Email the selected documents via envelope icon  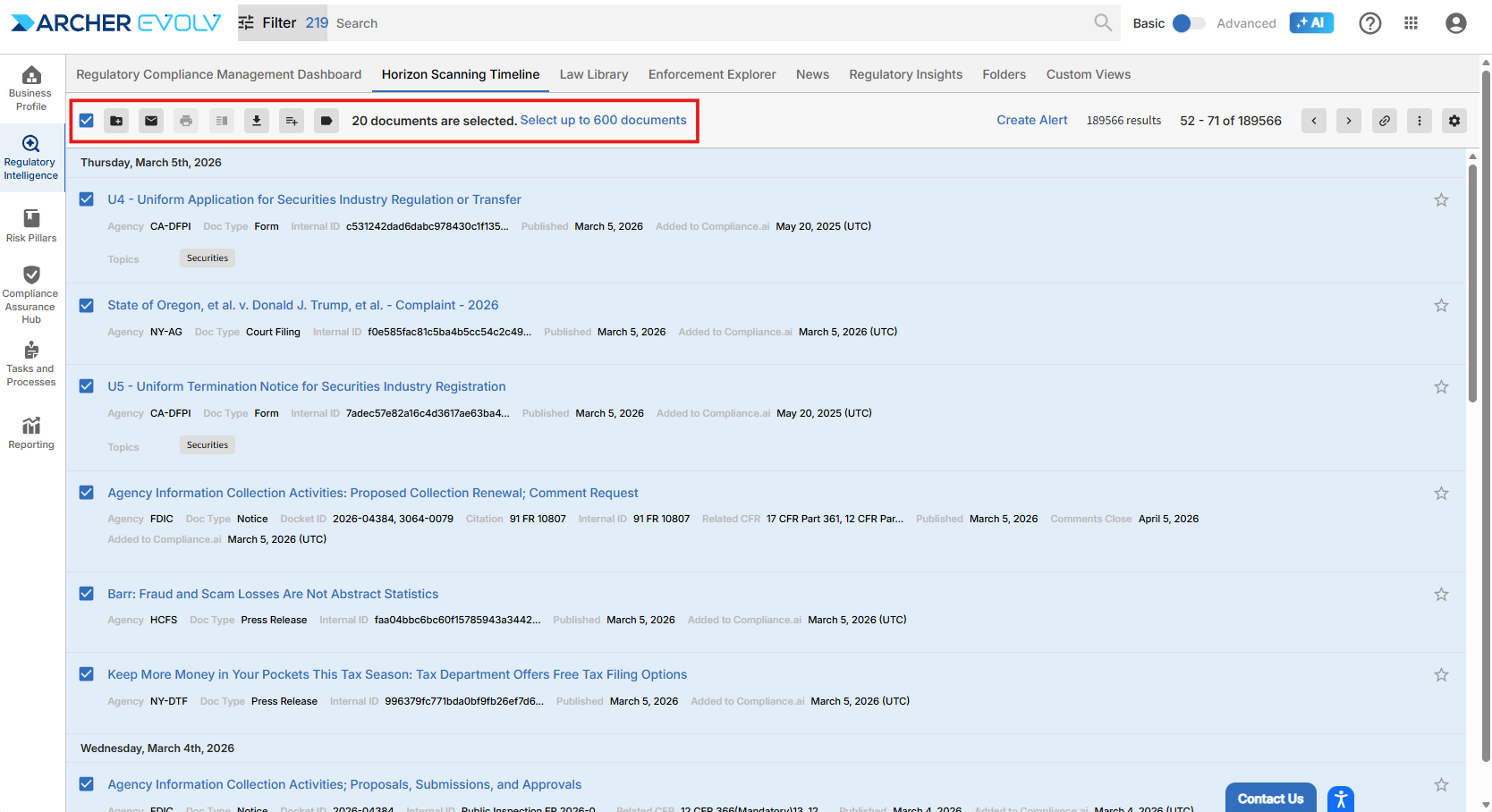152,121
